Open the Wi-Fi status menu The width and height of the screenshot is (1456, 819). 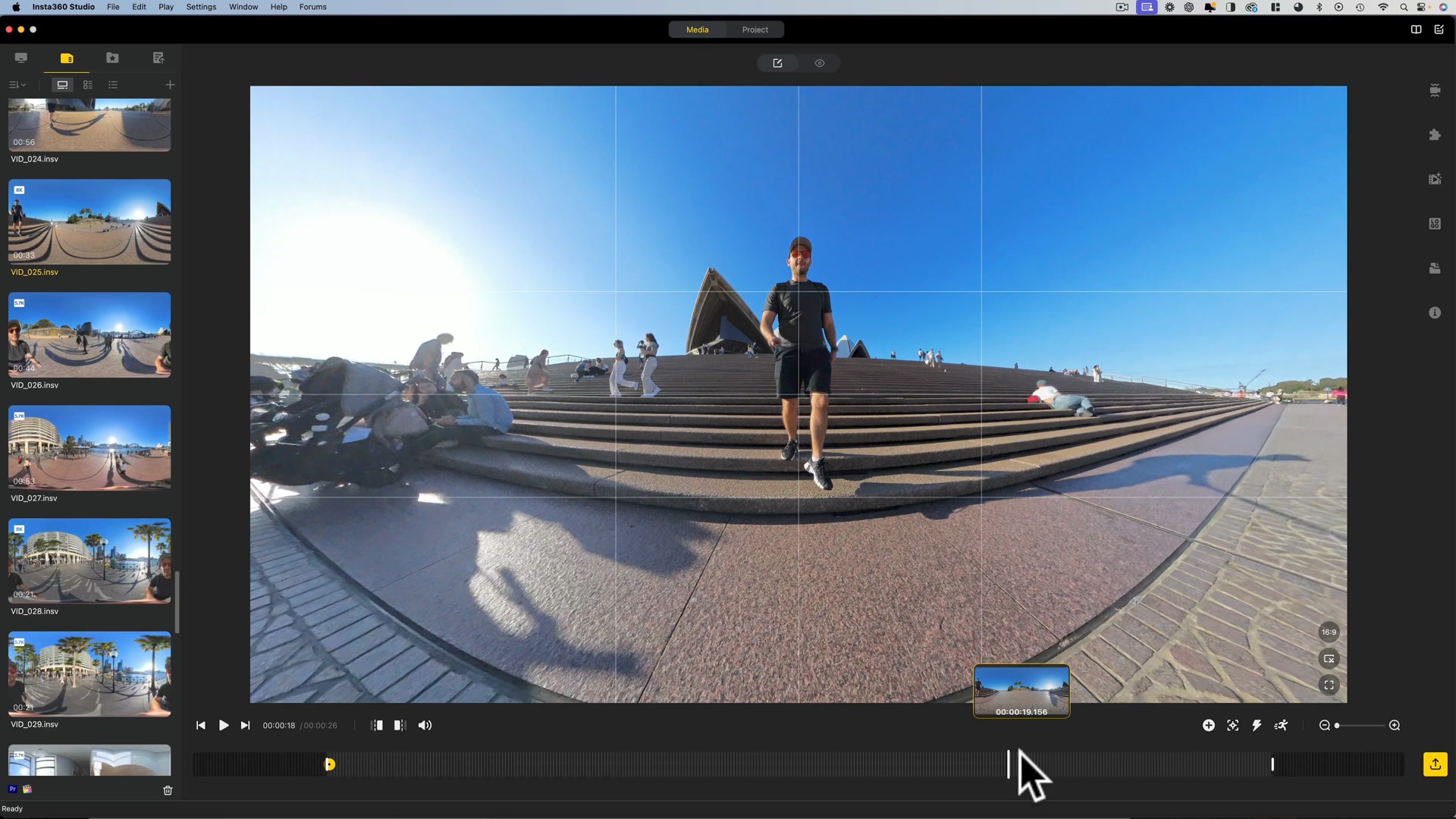coord(1383,7)
